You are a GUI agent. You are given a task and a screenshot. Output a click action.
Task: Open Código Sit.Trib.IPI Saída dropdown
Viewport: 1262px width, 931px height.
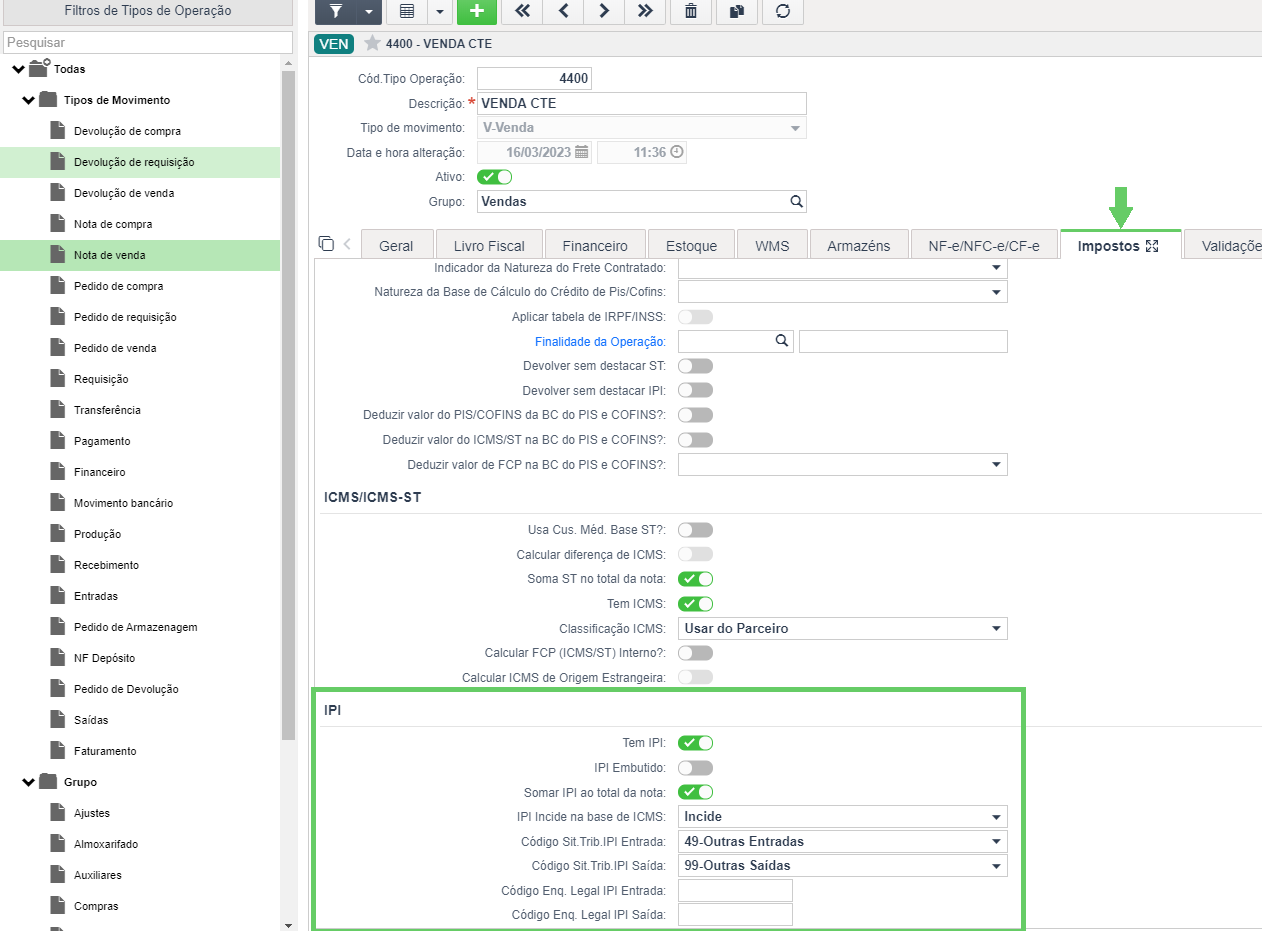pyautogui.click(x=996, y=866)
